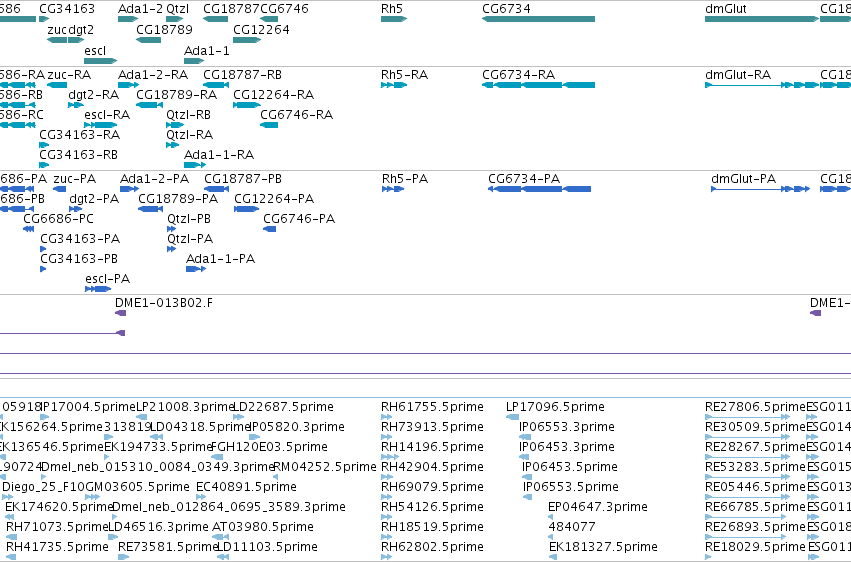Select the CG6734 gene bar
Screen dimensions: 851x562
point(538,19)
